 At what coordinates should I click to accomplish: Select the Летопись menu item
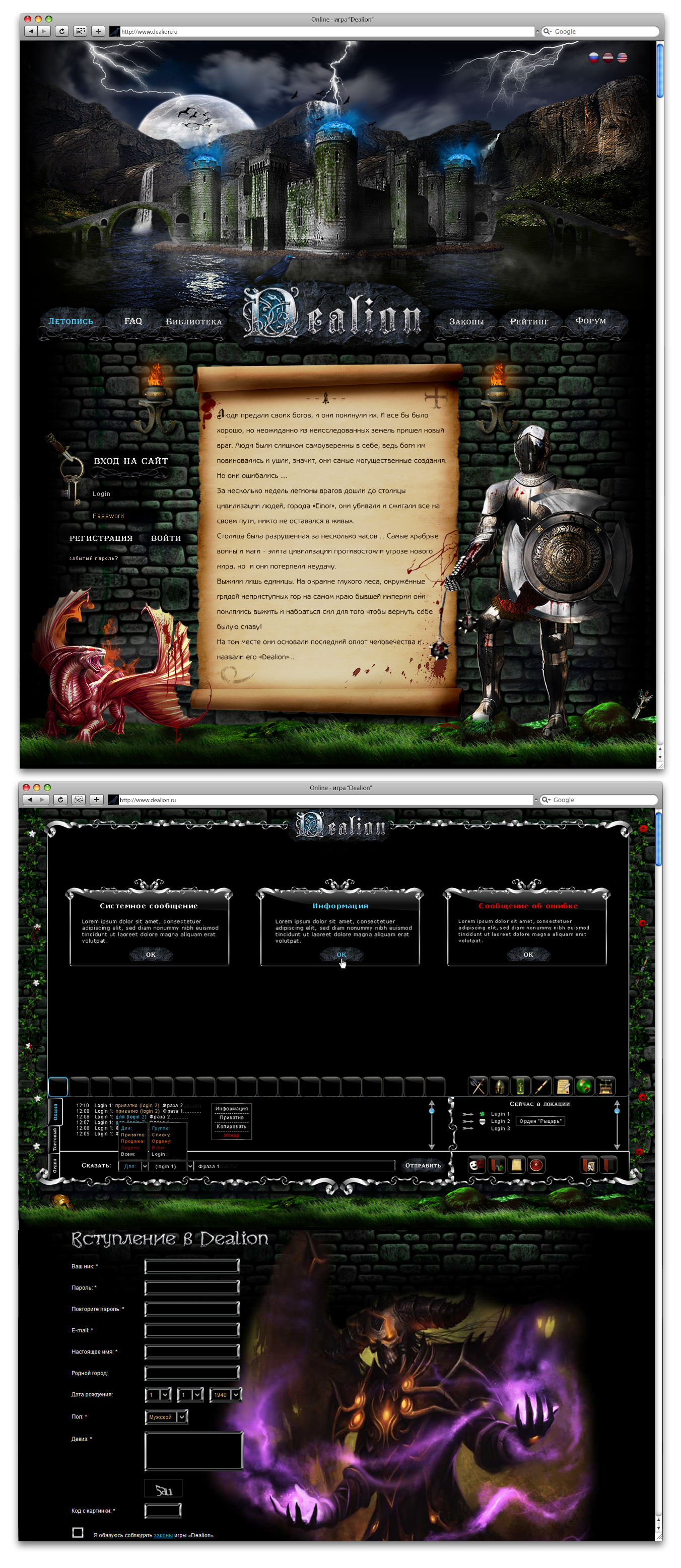(x=71, y=321)
